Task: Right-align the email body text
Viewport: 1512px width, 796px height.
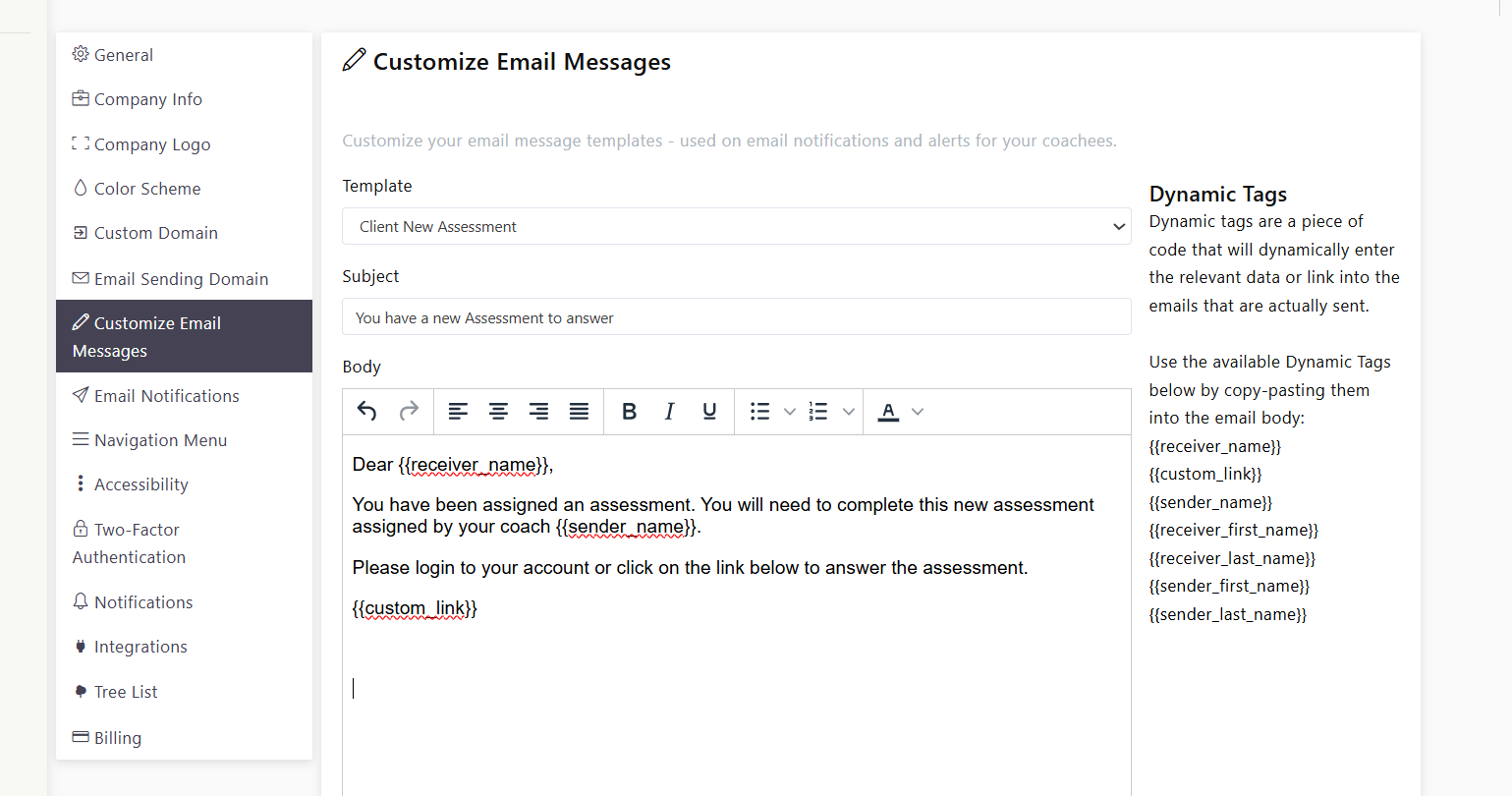Action: 538,412
